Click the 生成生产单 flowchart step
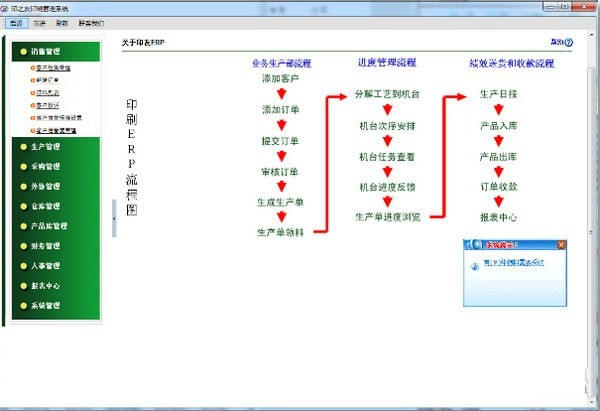 click(280, 202)
